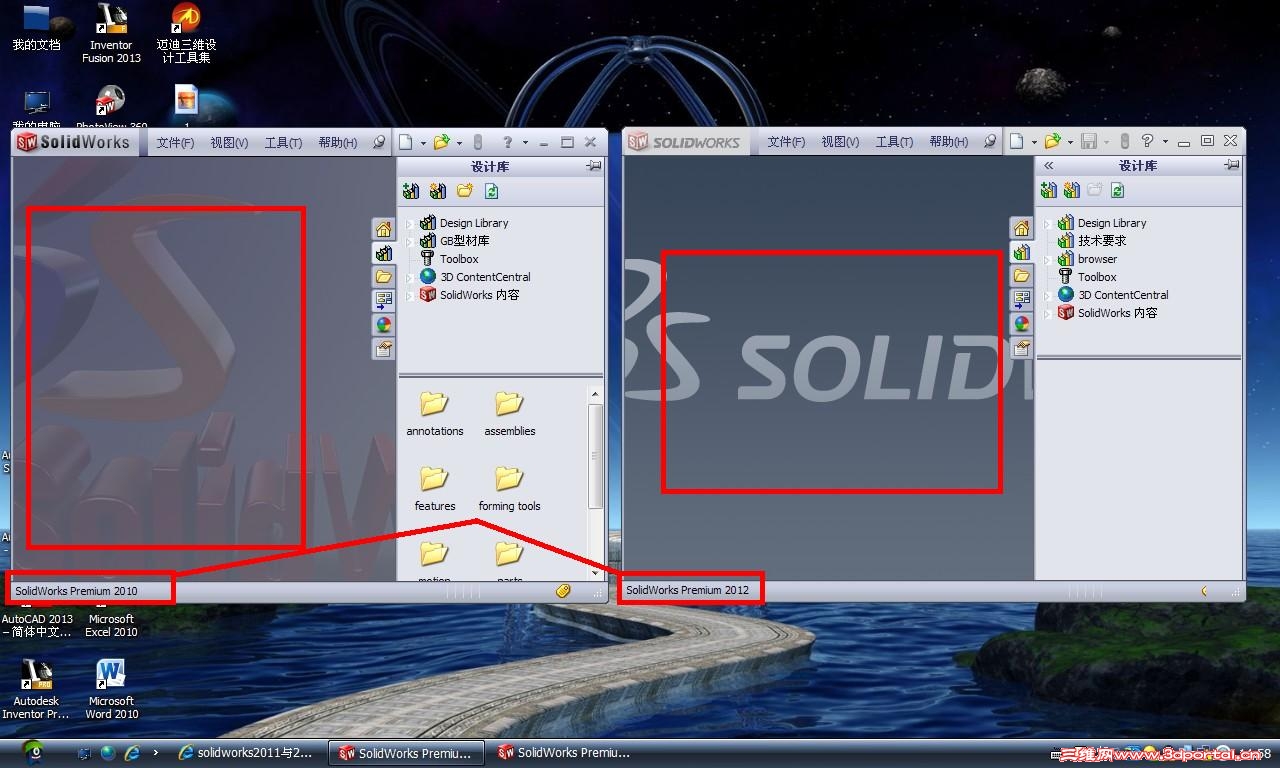Screen dimensions: 1280x768
Task: Select the forming tools folder in 2010 library
Action: click(509, 489)
